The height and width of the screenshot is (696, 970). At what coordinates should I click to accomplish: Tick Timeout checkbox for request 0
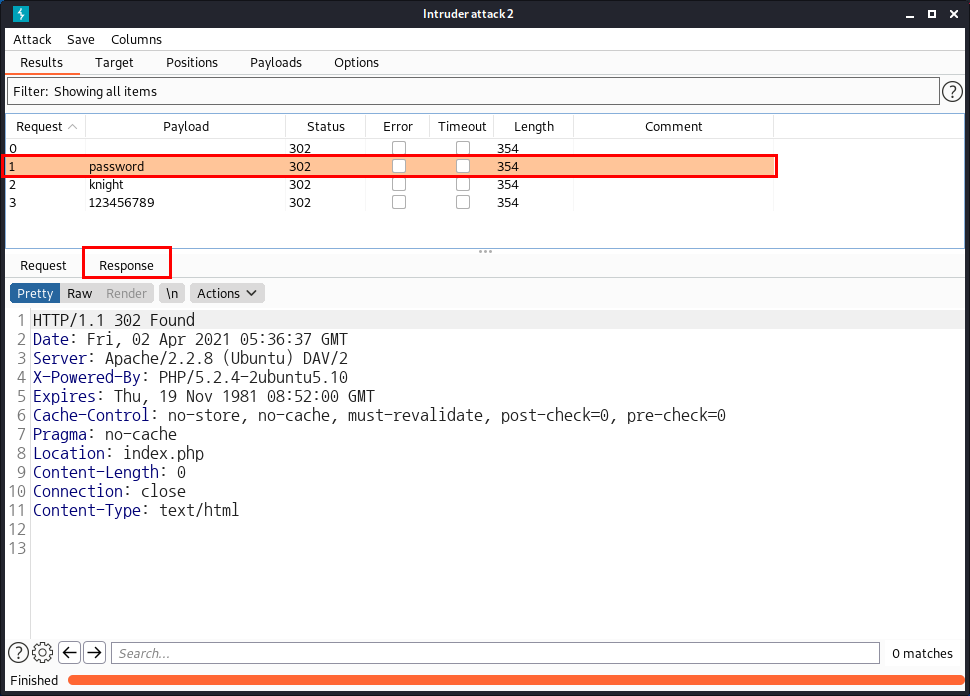(x=463, y=148)
